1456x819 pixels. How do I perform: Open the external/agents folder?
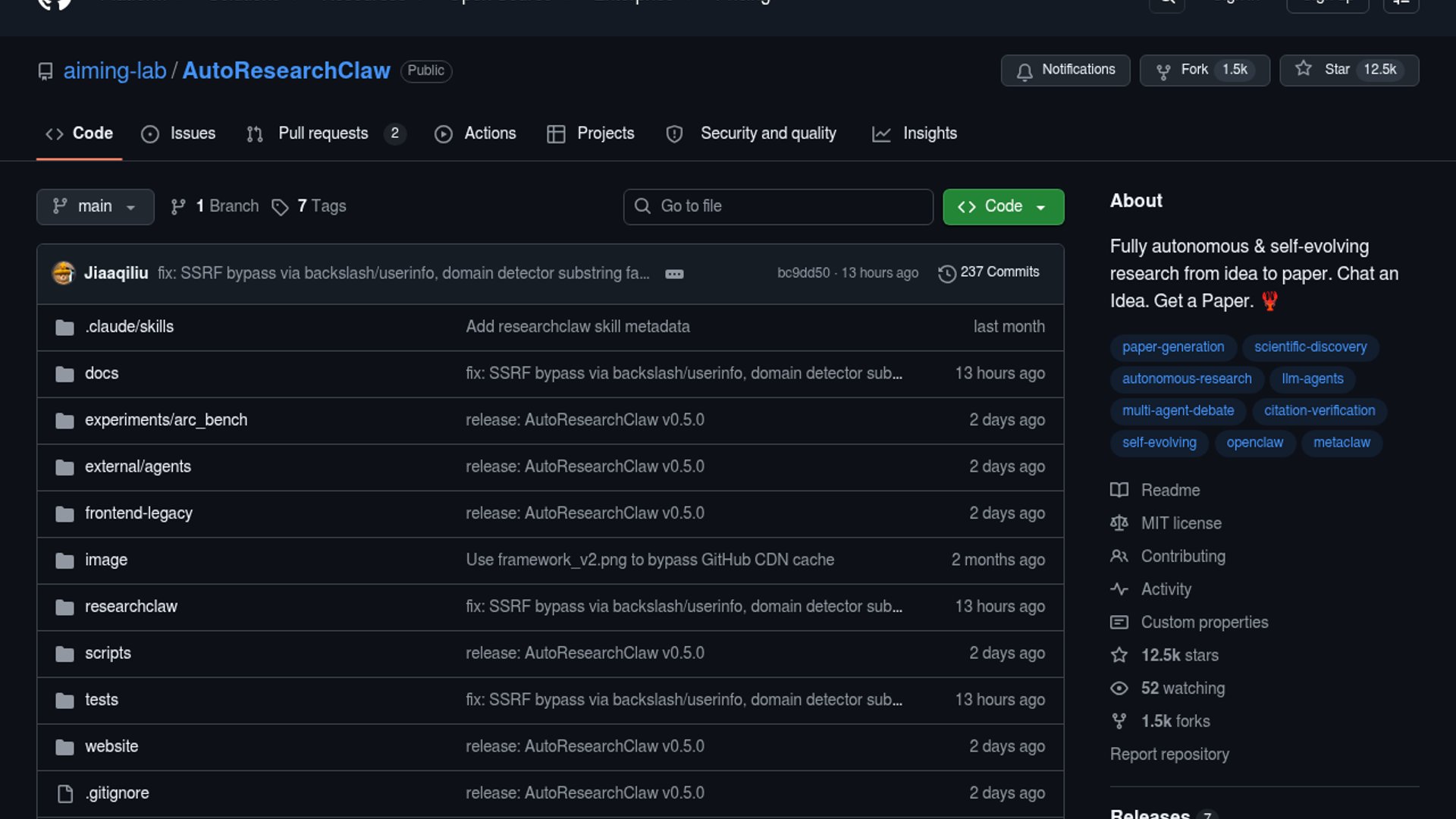click(x=138, y=467)
